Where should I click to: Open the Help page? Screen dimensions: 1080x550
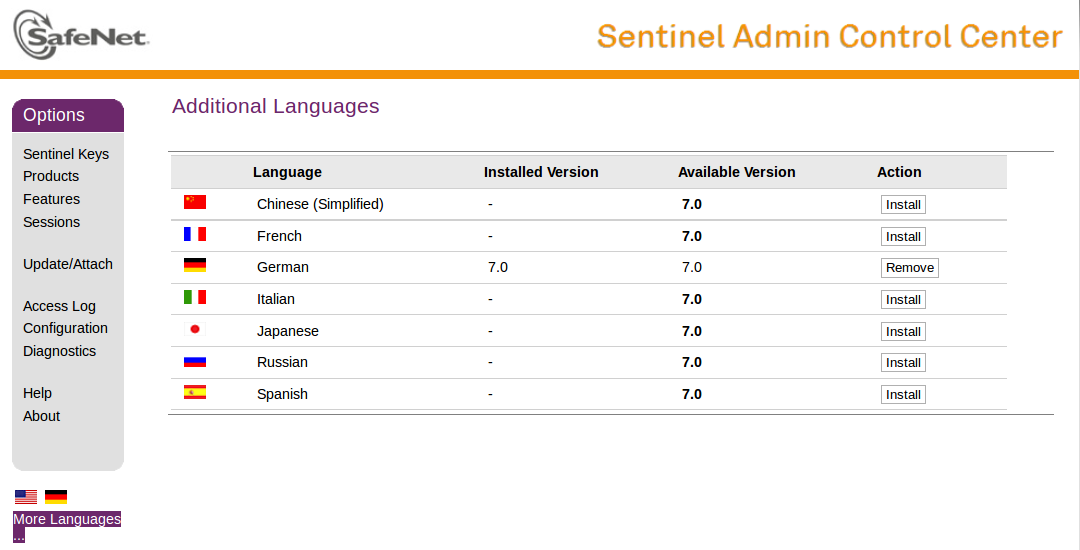click(37, 393)
